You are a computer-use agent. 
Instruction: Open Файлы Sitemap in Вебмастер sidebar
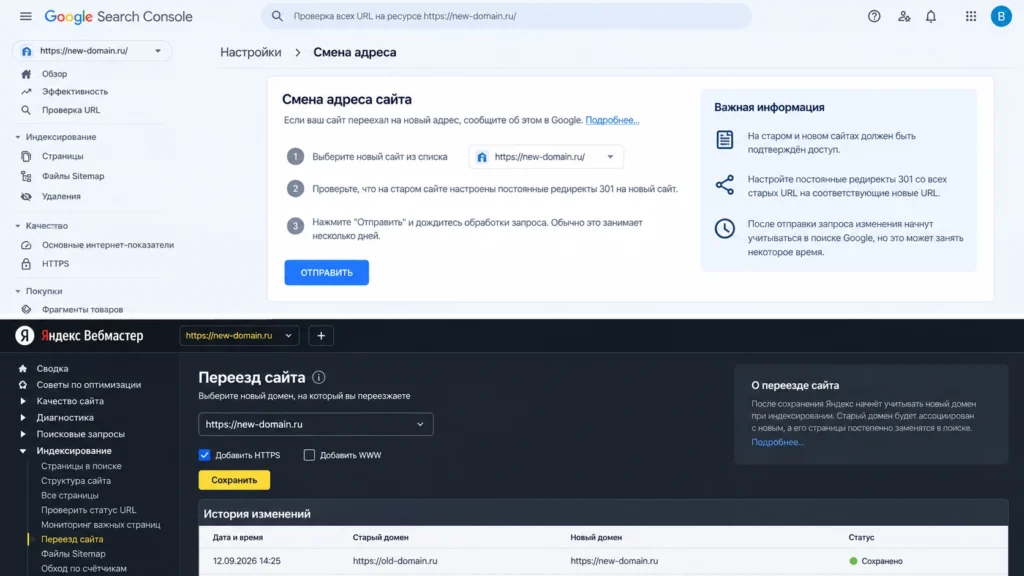click(x=73, y=554)
